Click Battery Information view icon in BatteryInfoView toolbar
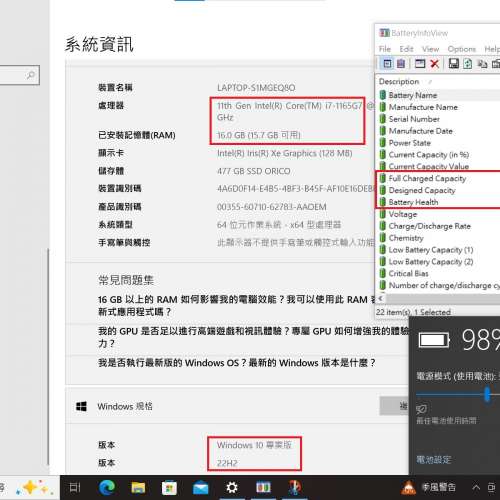Screen dimensions: 500x500 click(x=387, y=63)
